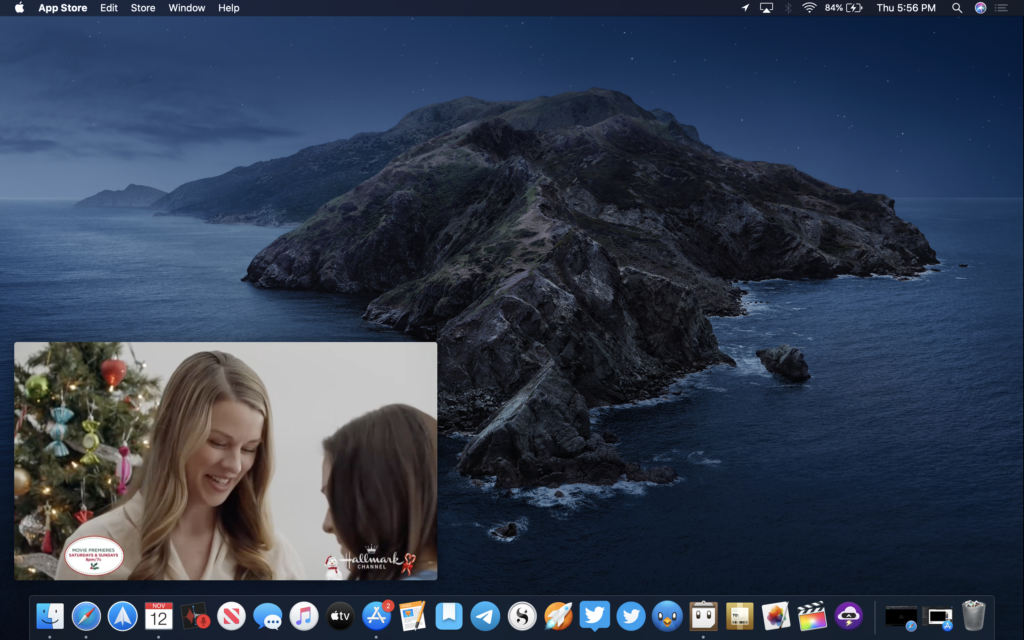Activate Siri from the menu bar

click(x=980, y=8)
